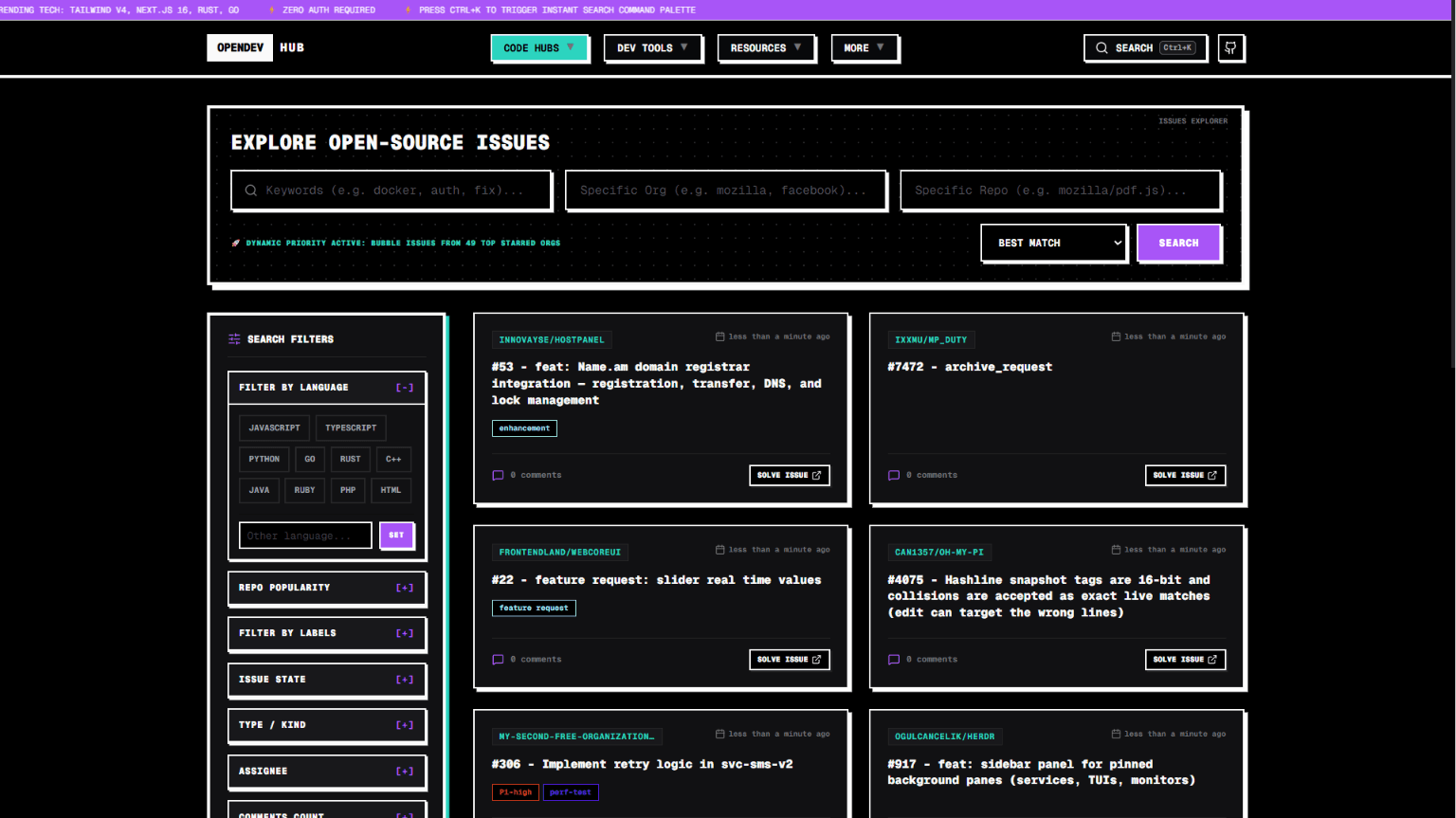
Task: Open the Dev Tools menu
Action: 652,47
